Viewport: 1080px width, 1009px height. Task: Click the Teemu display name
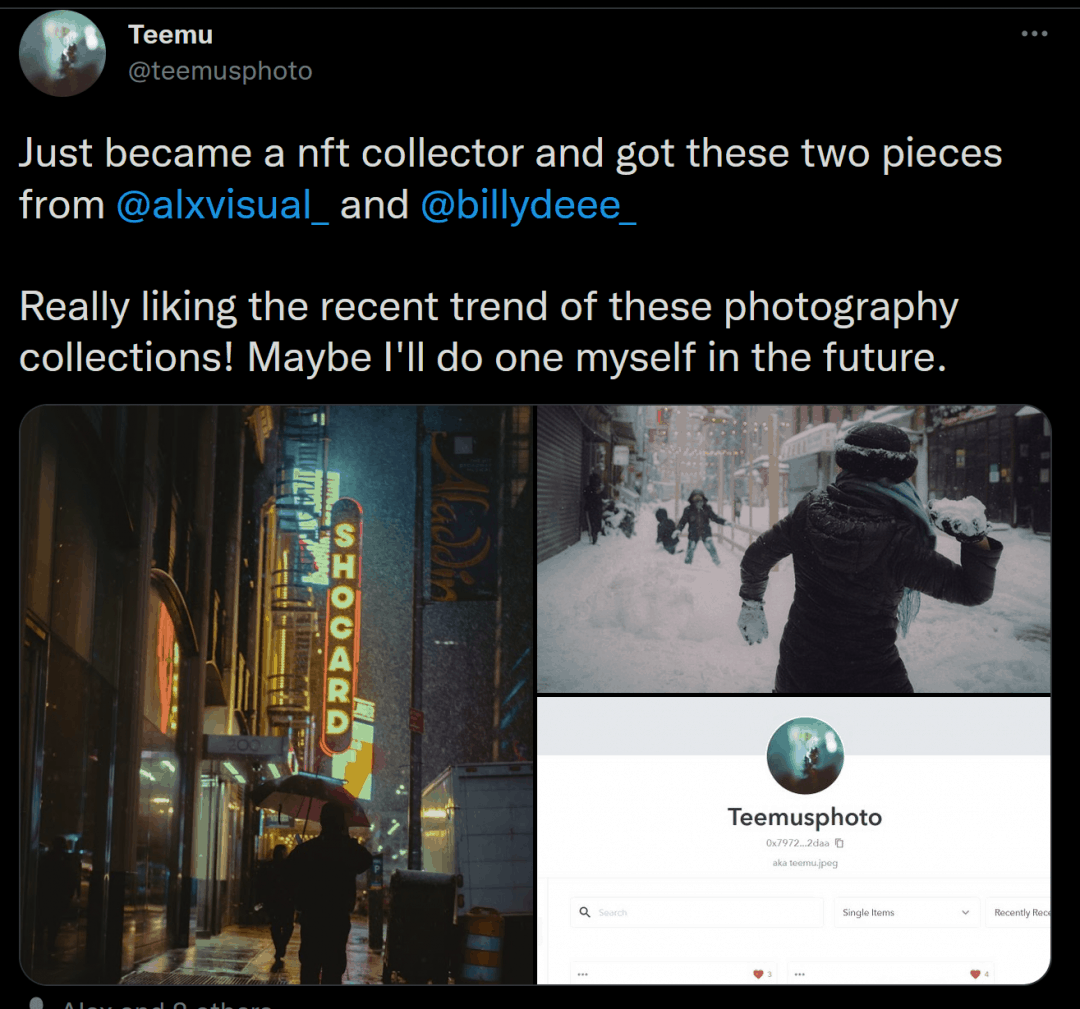coord(170,35)
